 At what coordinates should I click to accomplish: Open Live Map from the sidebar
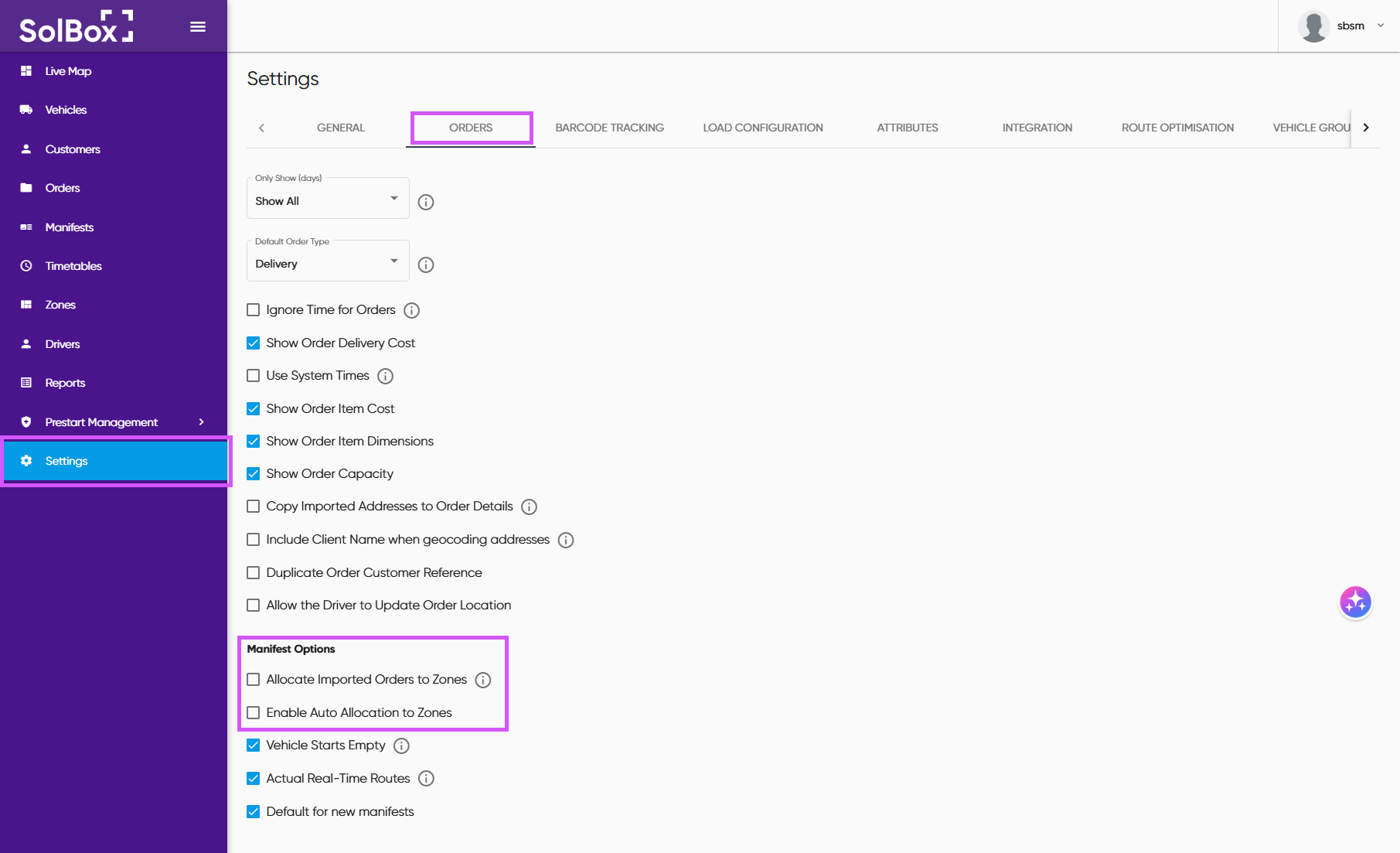tap(68, 71)
